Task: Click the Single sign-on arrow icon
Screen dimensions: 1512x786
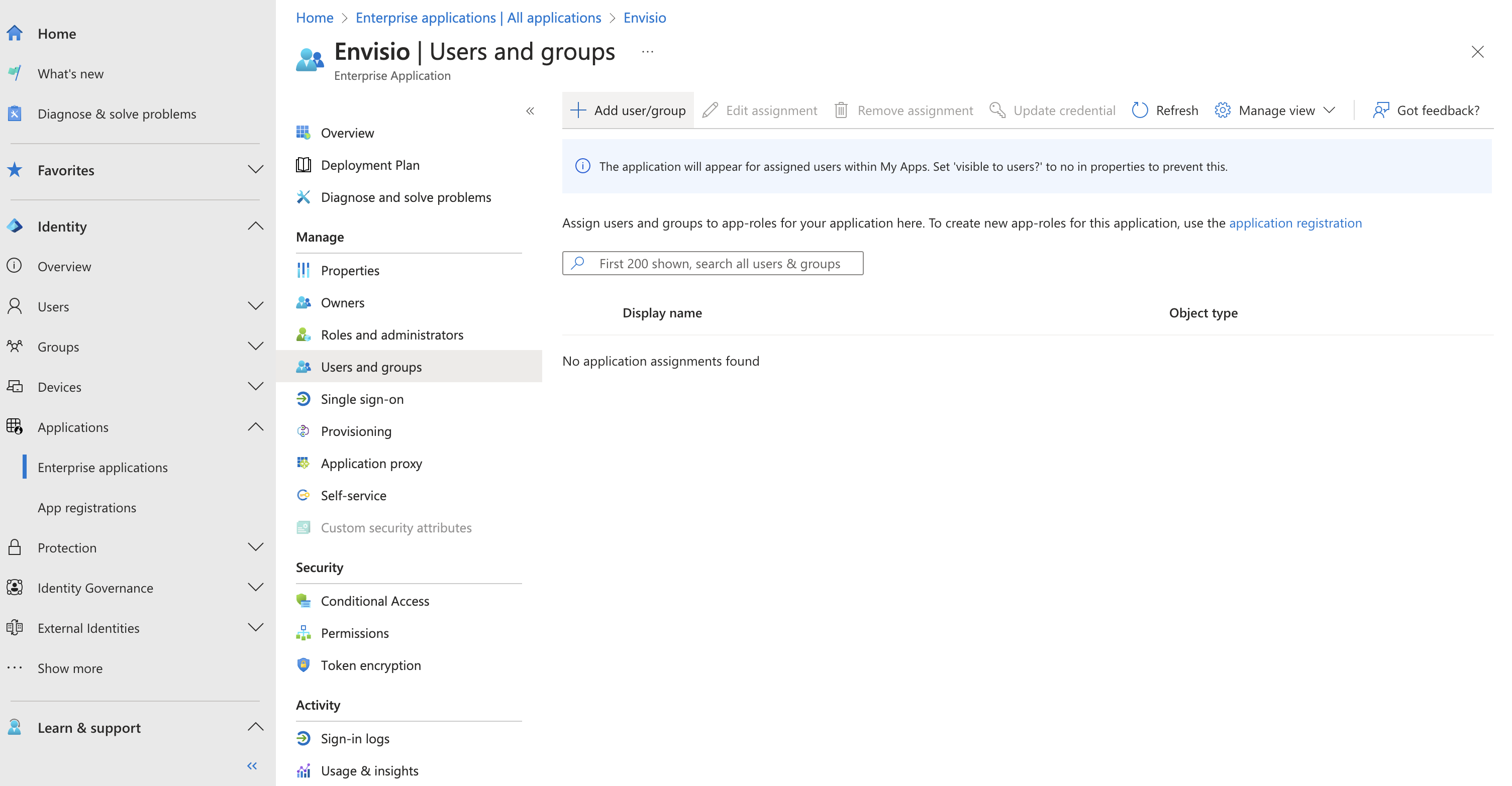Action: point(304,399)
